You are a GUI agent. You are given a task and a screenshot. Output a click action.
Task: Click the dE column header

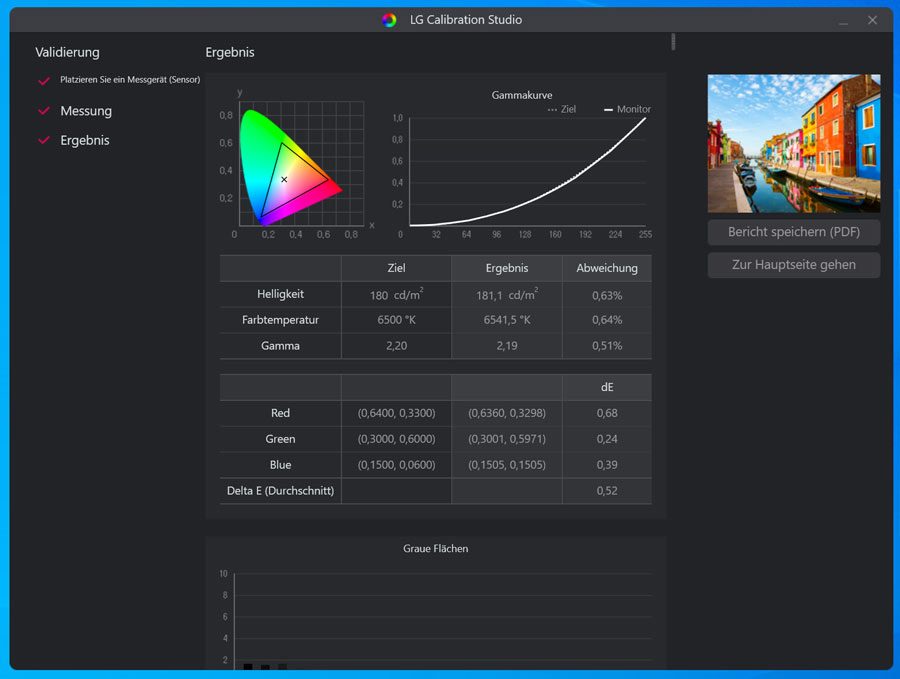click(607, 387)
